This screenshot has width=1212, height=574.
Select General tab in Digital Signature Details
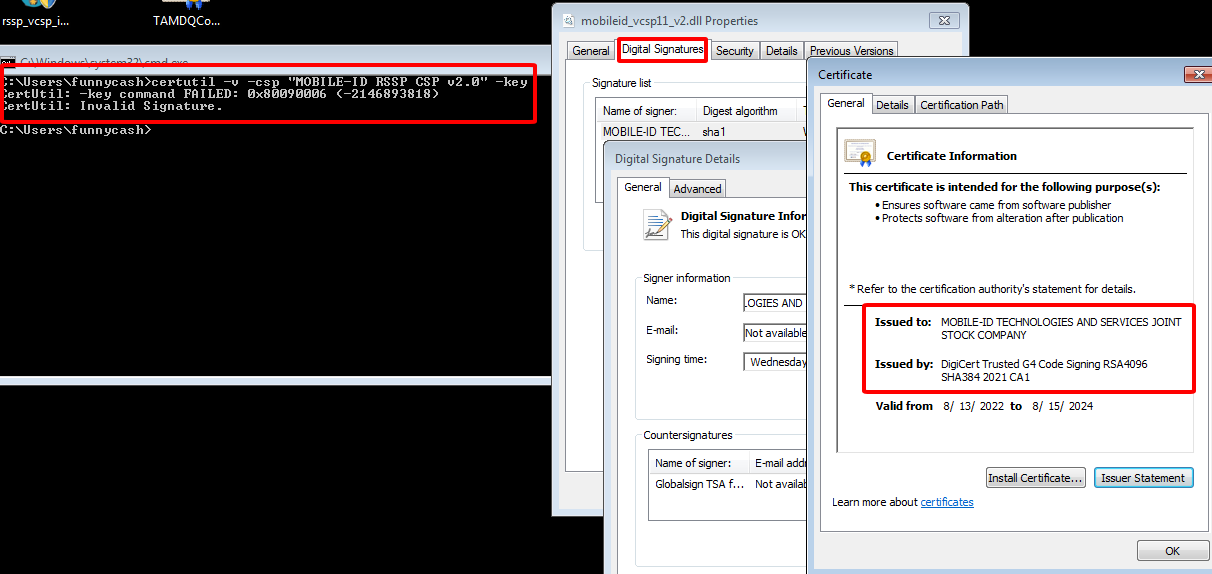pos(643,187)
